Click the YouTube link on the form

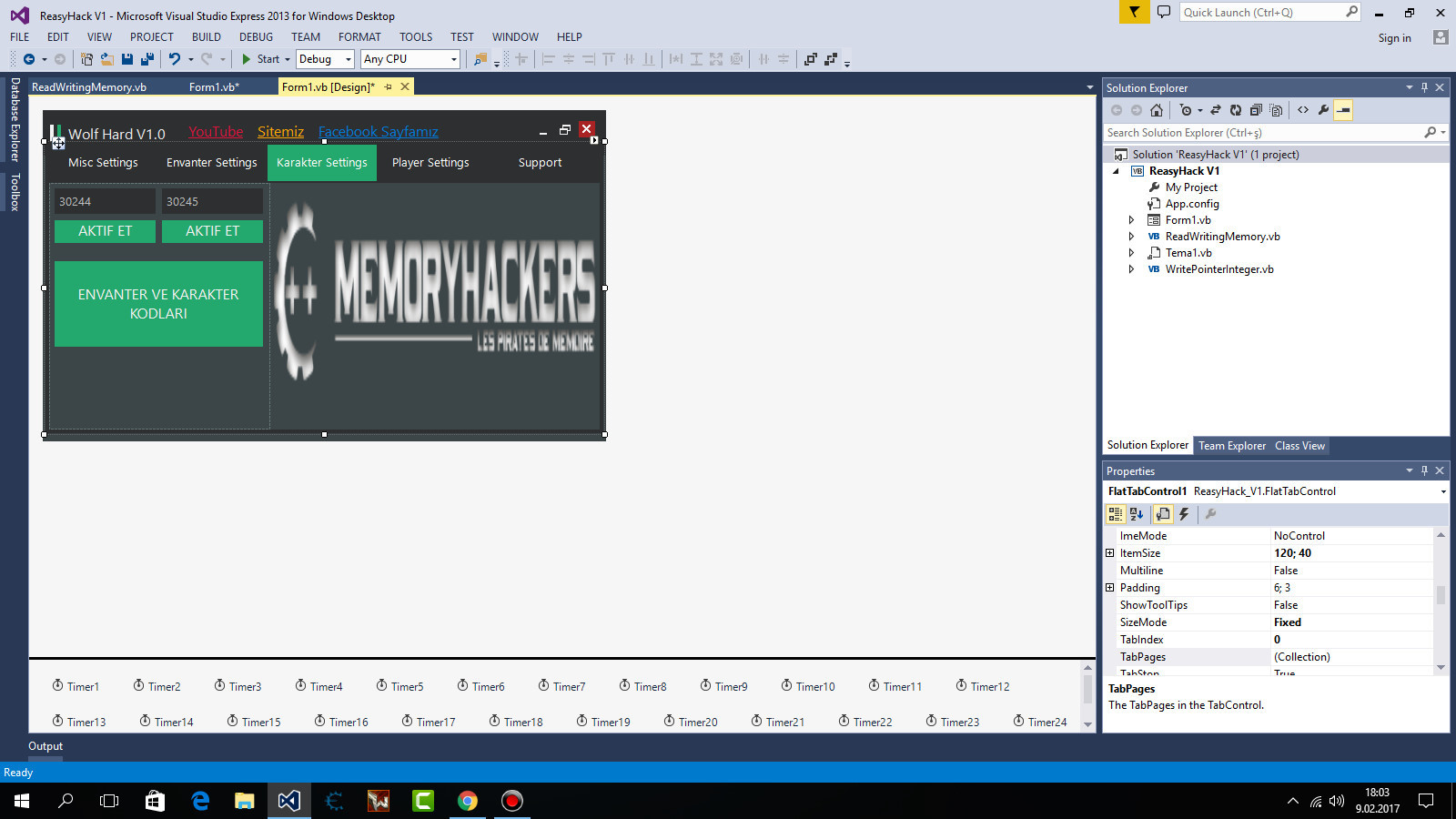[216, 132]
